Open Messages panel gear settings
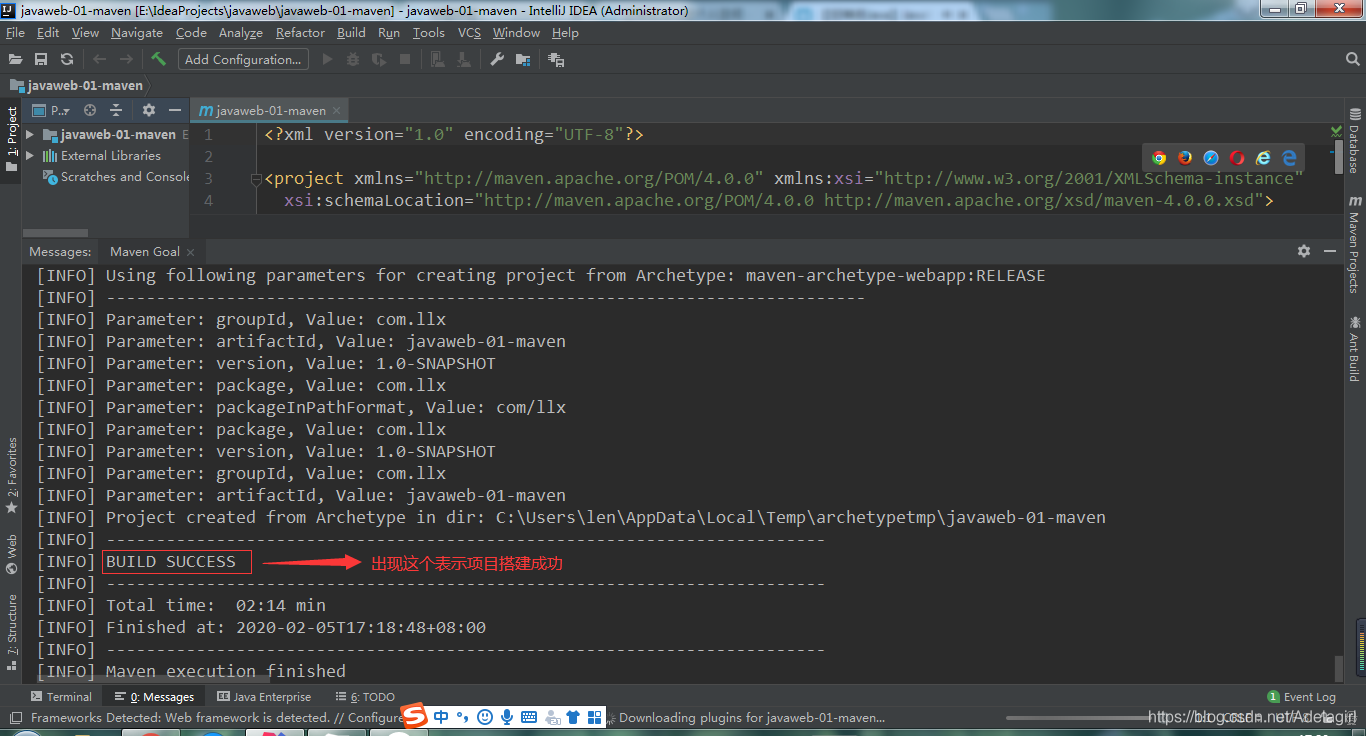 pyautogui.click(x=1304, y=251)
